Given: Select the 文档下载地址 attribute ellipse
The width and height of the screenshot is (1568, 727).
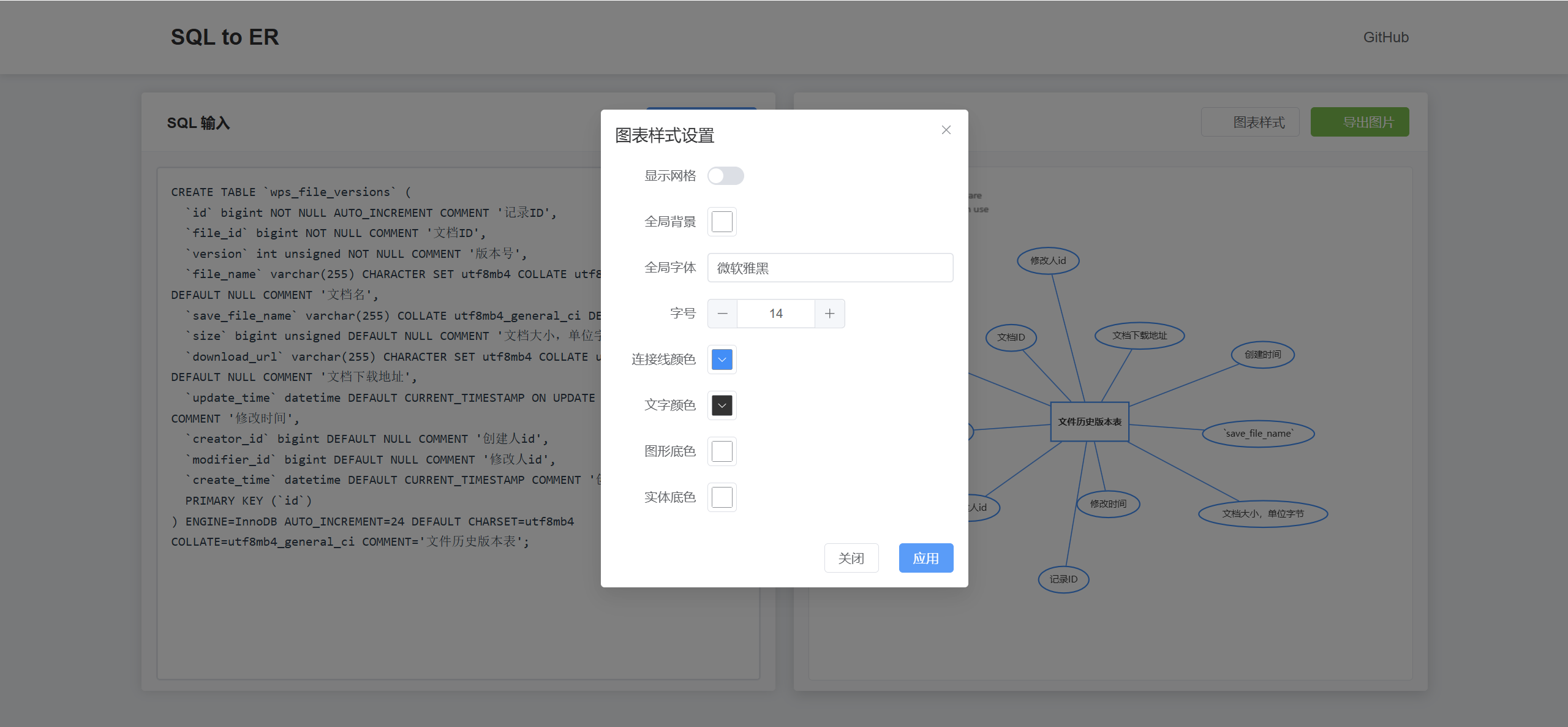Looking at the screenshot, I should pyautogui.click(x=1139, y=336).
